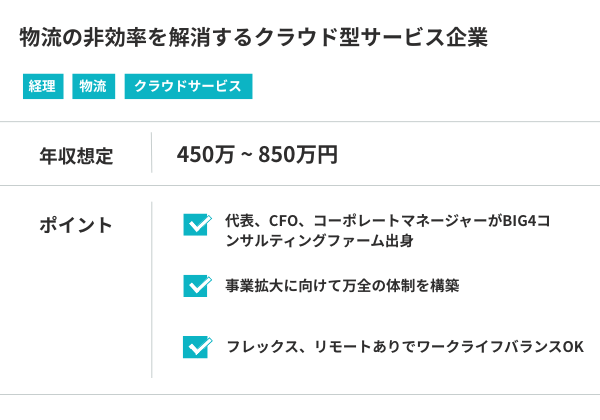This screenshot has width=600, height=420.
Task: Click the tilde between the salary figures
Action: coord(246,156)
